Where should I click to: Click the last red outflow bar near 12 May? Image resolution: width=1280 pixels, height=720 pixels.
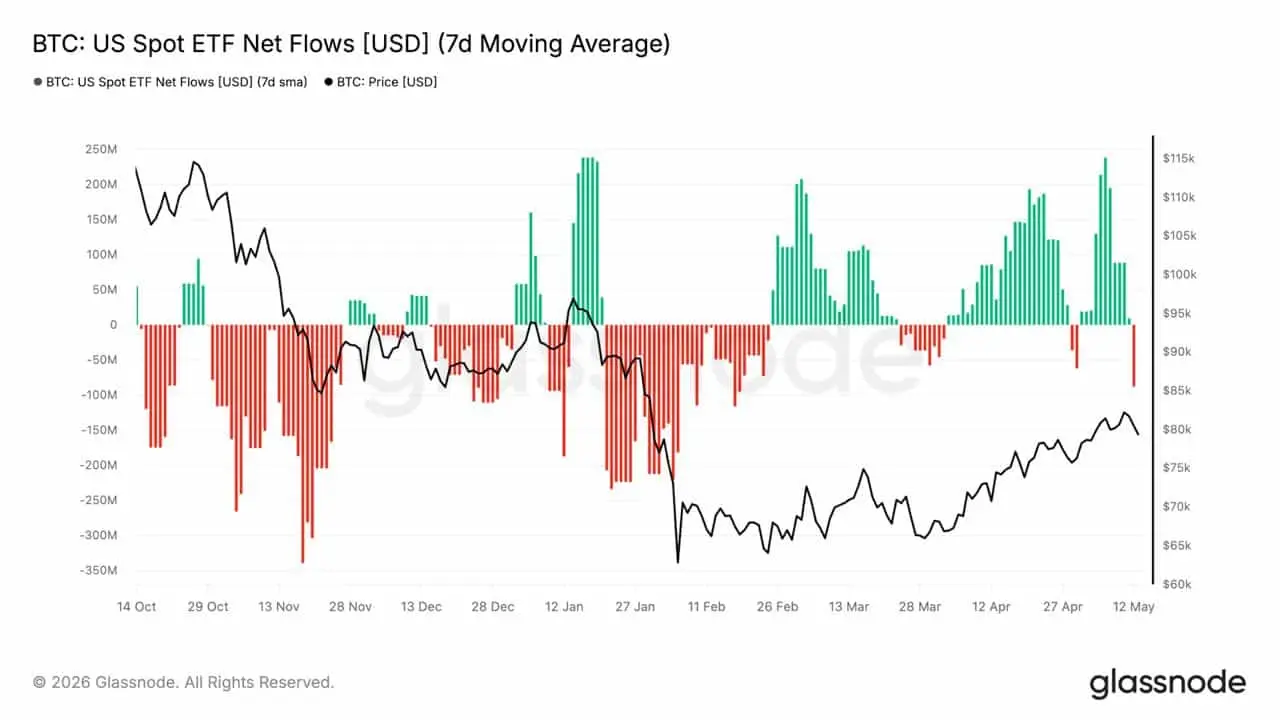click(1134, 356)
